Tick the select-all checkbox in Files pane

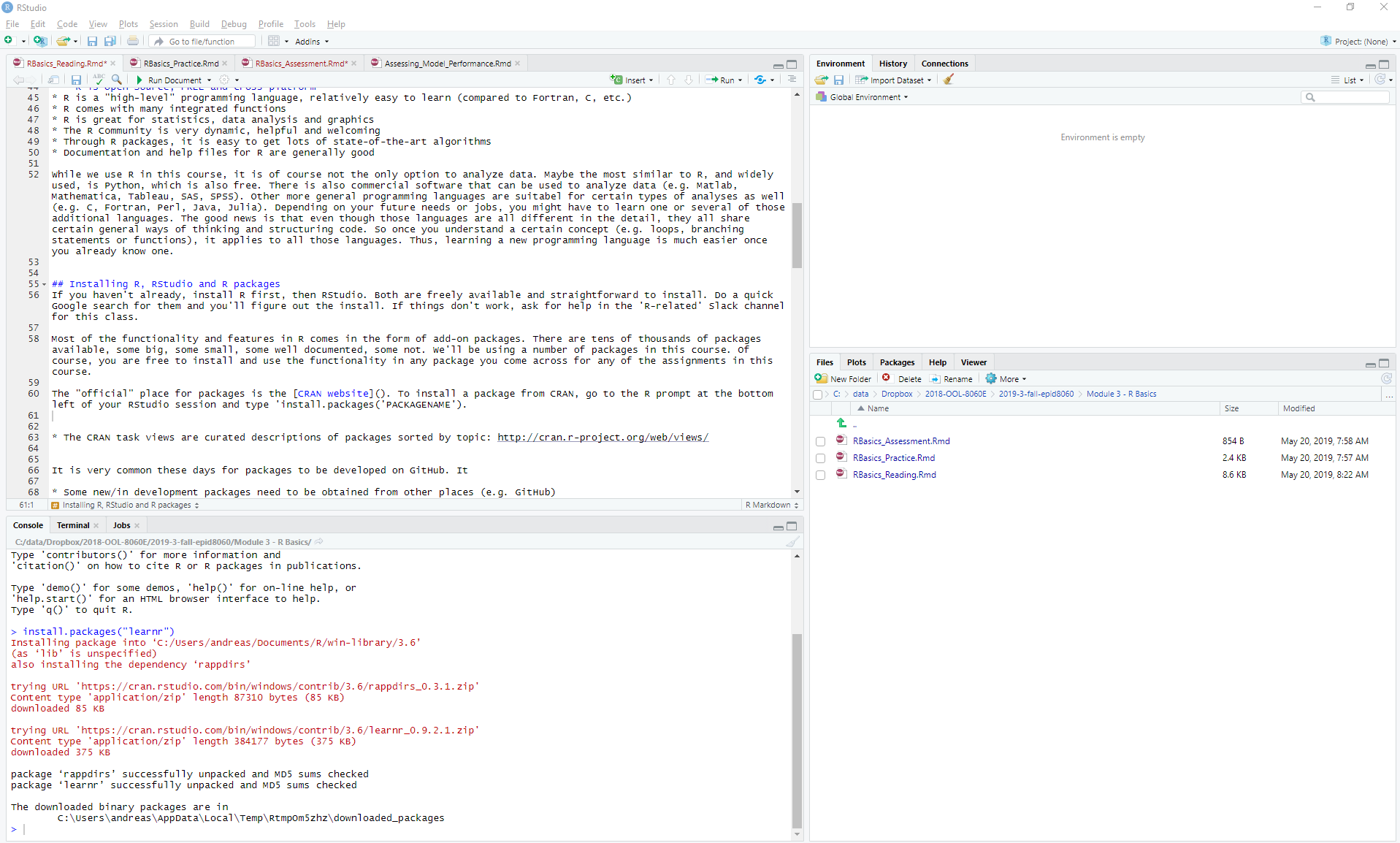click(816, 394)
